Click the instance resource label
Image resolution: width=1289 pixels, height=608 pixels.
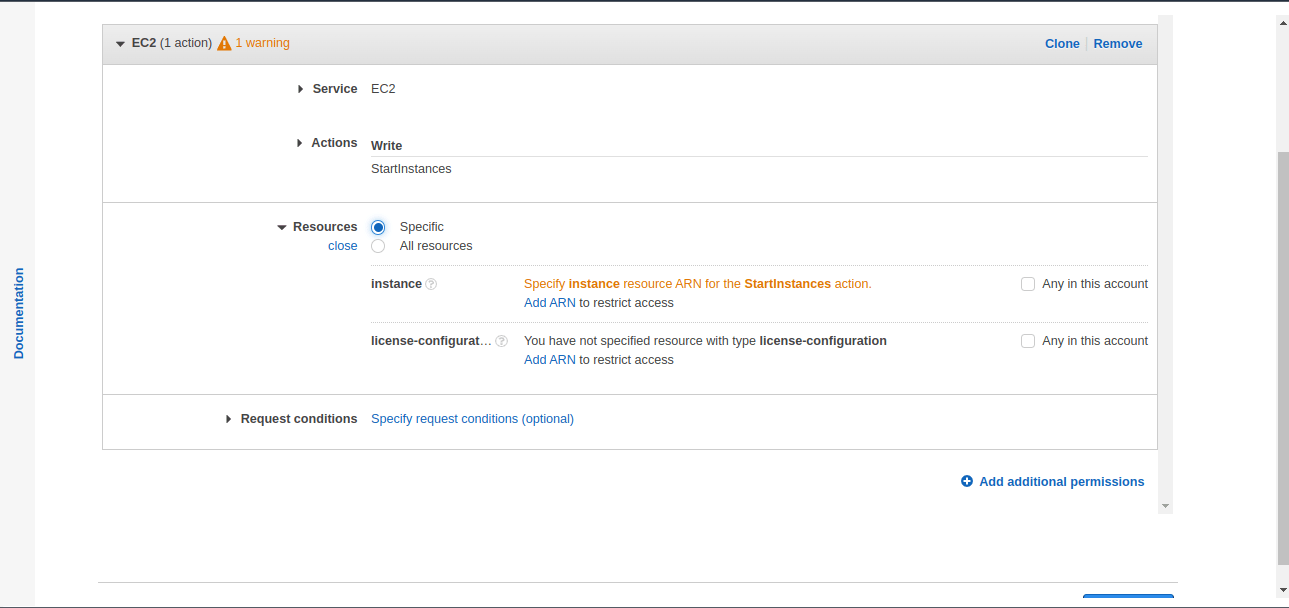tap(396, 284)
